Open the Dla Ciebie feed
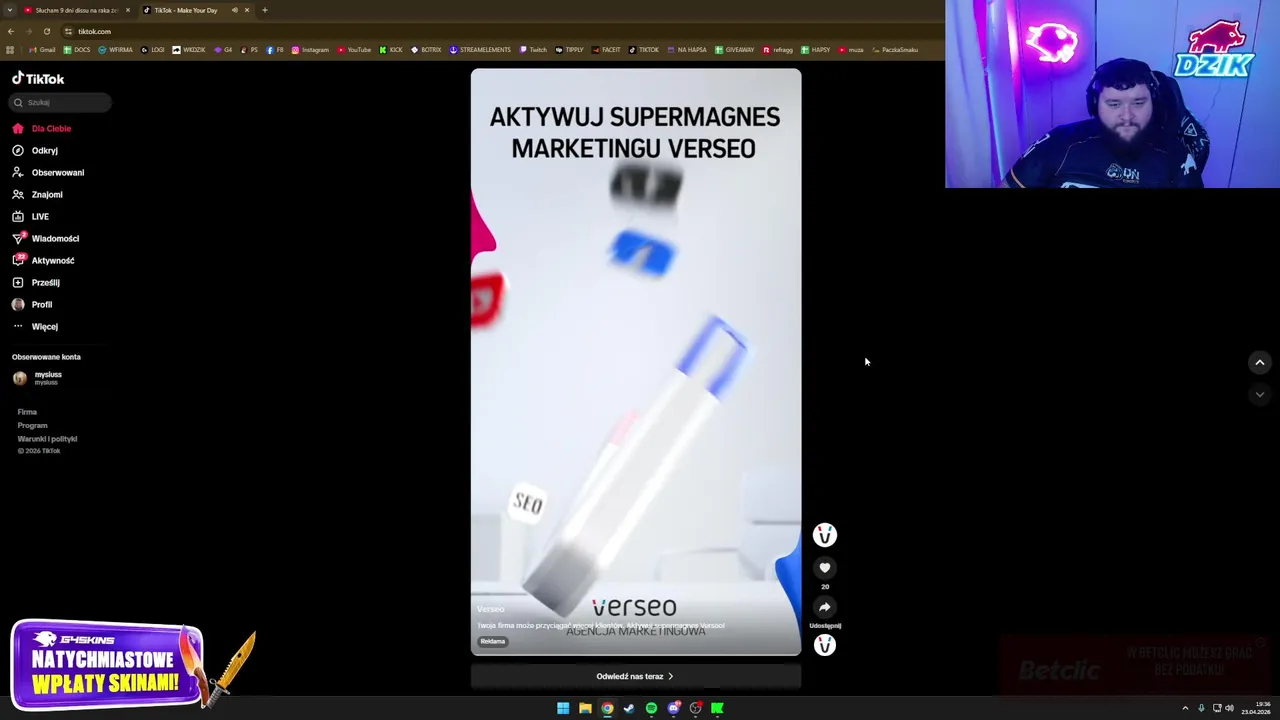The height and width of the screenshot is (720, 1280). pos(42,128)
